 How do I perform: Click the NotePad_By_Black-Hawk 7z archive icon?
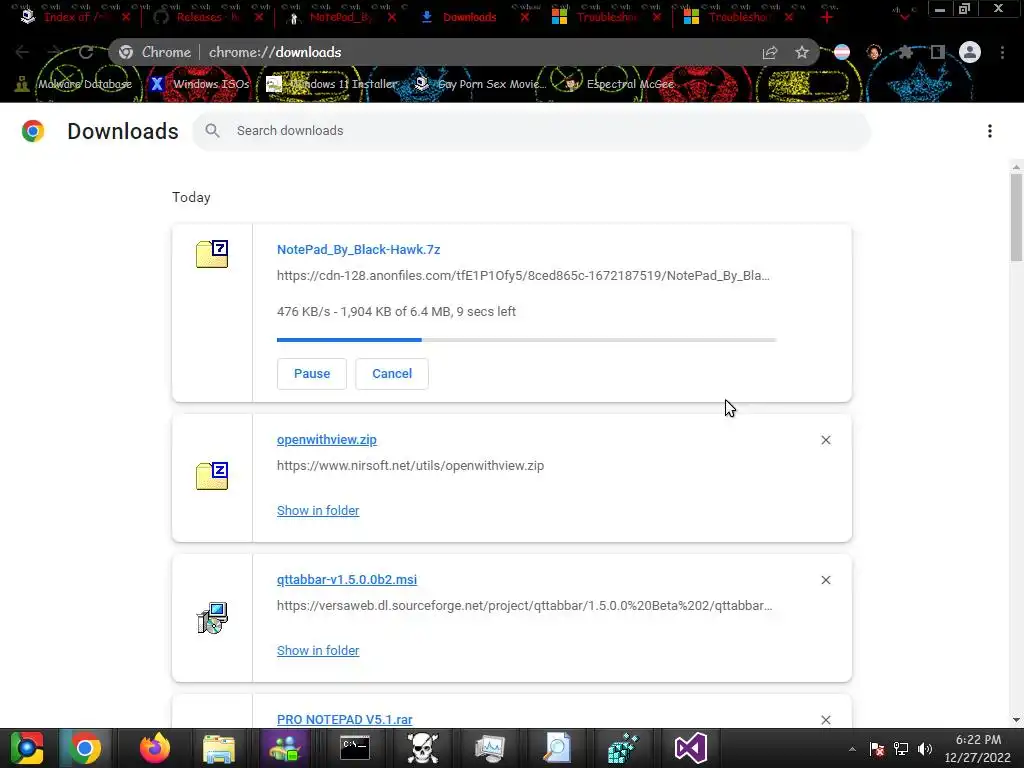click(x=212, y=254)
